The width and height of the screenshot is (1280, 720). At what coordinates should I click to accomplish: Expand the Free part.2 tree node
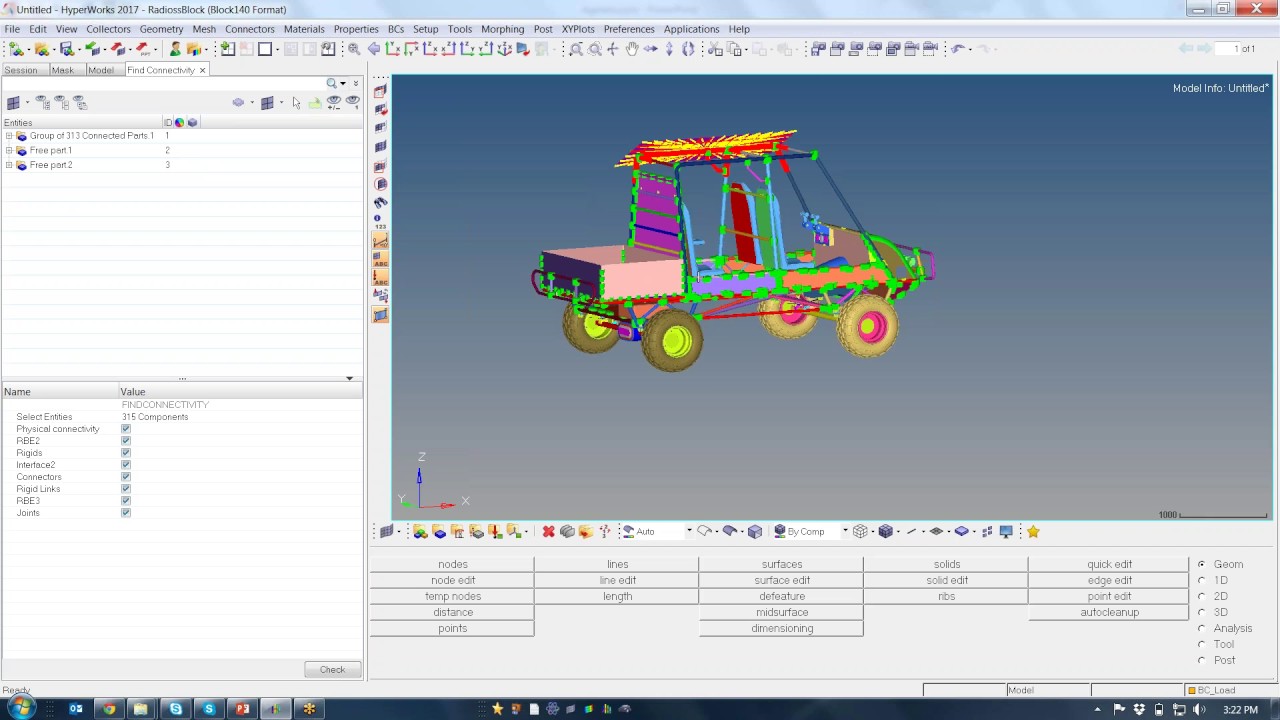(x=9, y=165)
